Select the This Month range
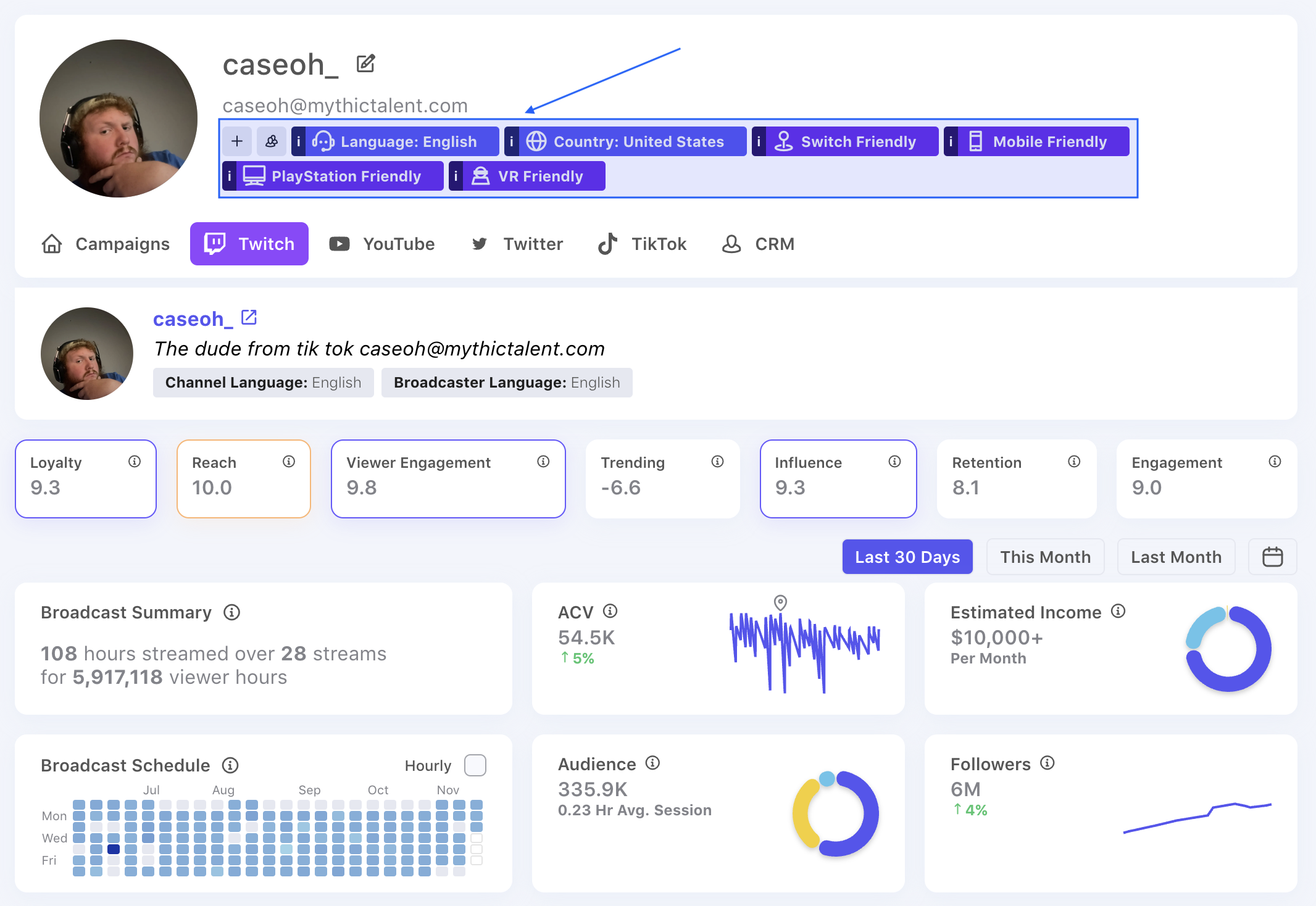1316x906 pixels. tap(1046, 557)
